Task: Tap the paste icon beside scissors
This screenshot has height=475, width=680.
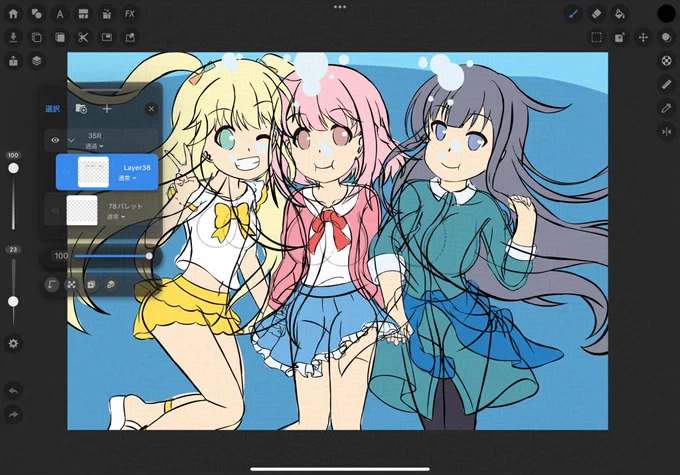Action: [60, 37]
